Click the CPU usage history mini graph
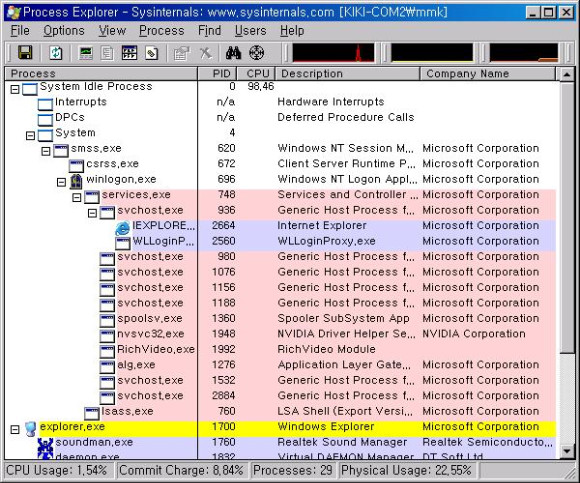The width and height of the screenshot is (580, 483). [333, 53]
